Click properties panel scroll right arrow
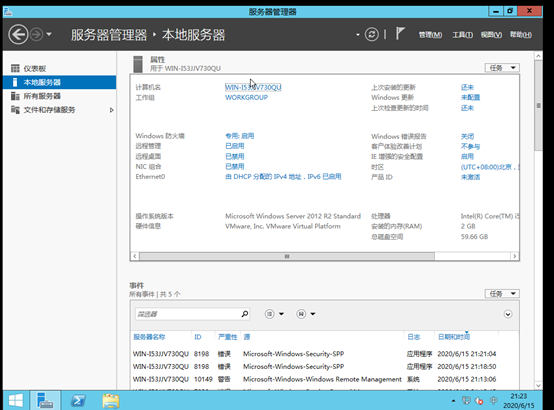The width and height of the screenshot is (554, 410). click(515, 256)
